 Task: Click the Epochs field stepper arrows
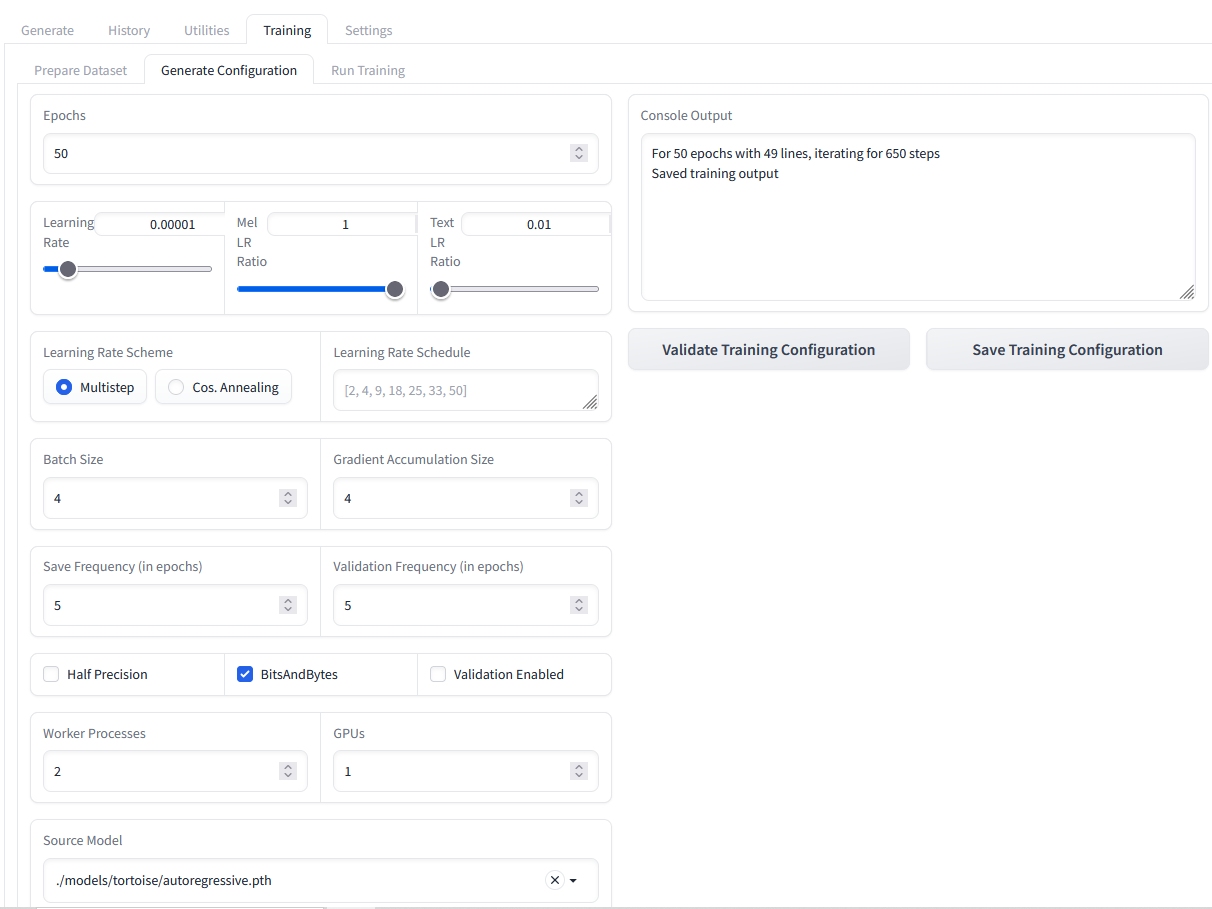578,153
